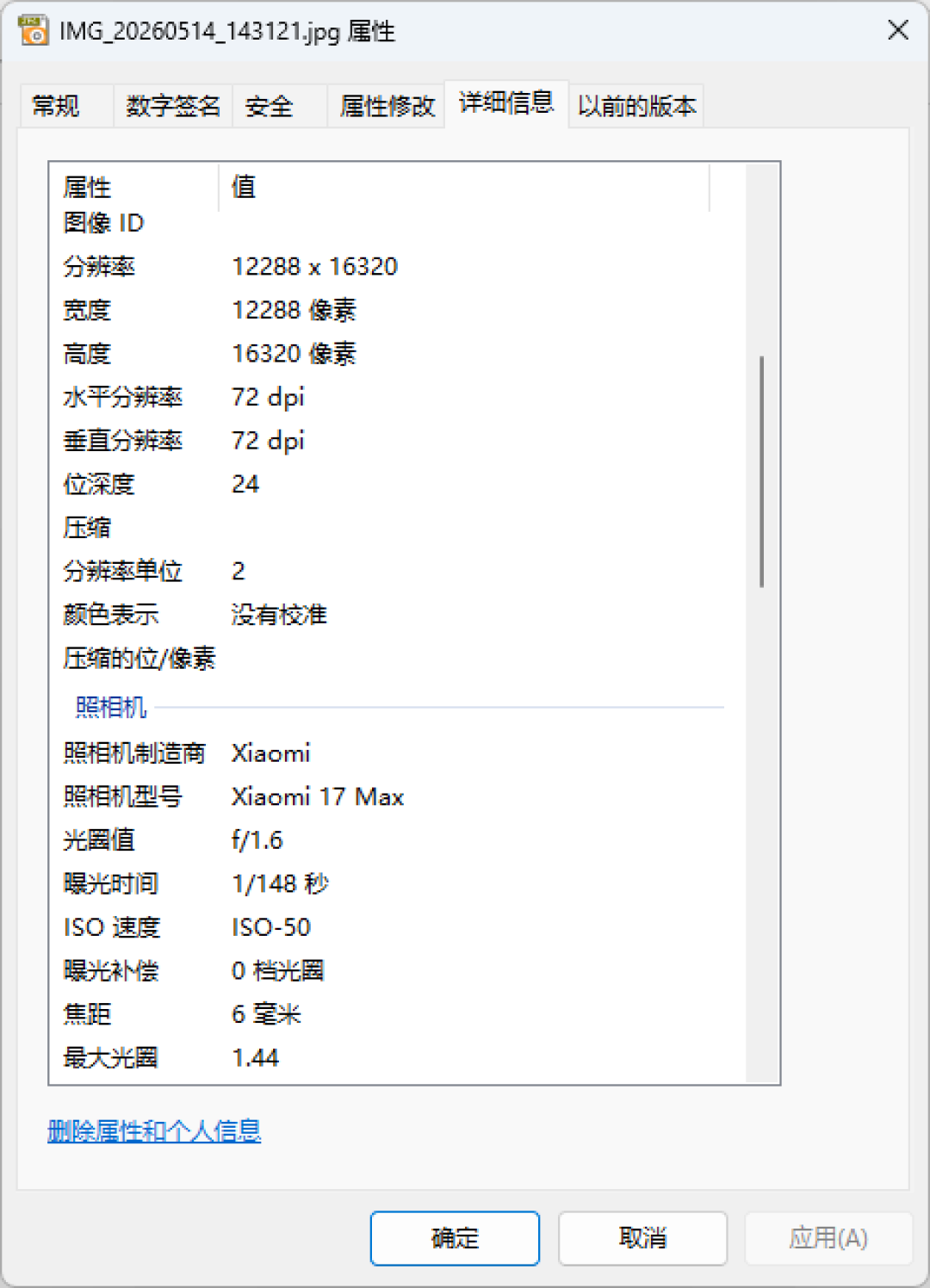Image resolution: width=930 pixels, height=1288 pixels.
Task: Go to the 属性修改 tab
Action: click(387, 106)
